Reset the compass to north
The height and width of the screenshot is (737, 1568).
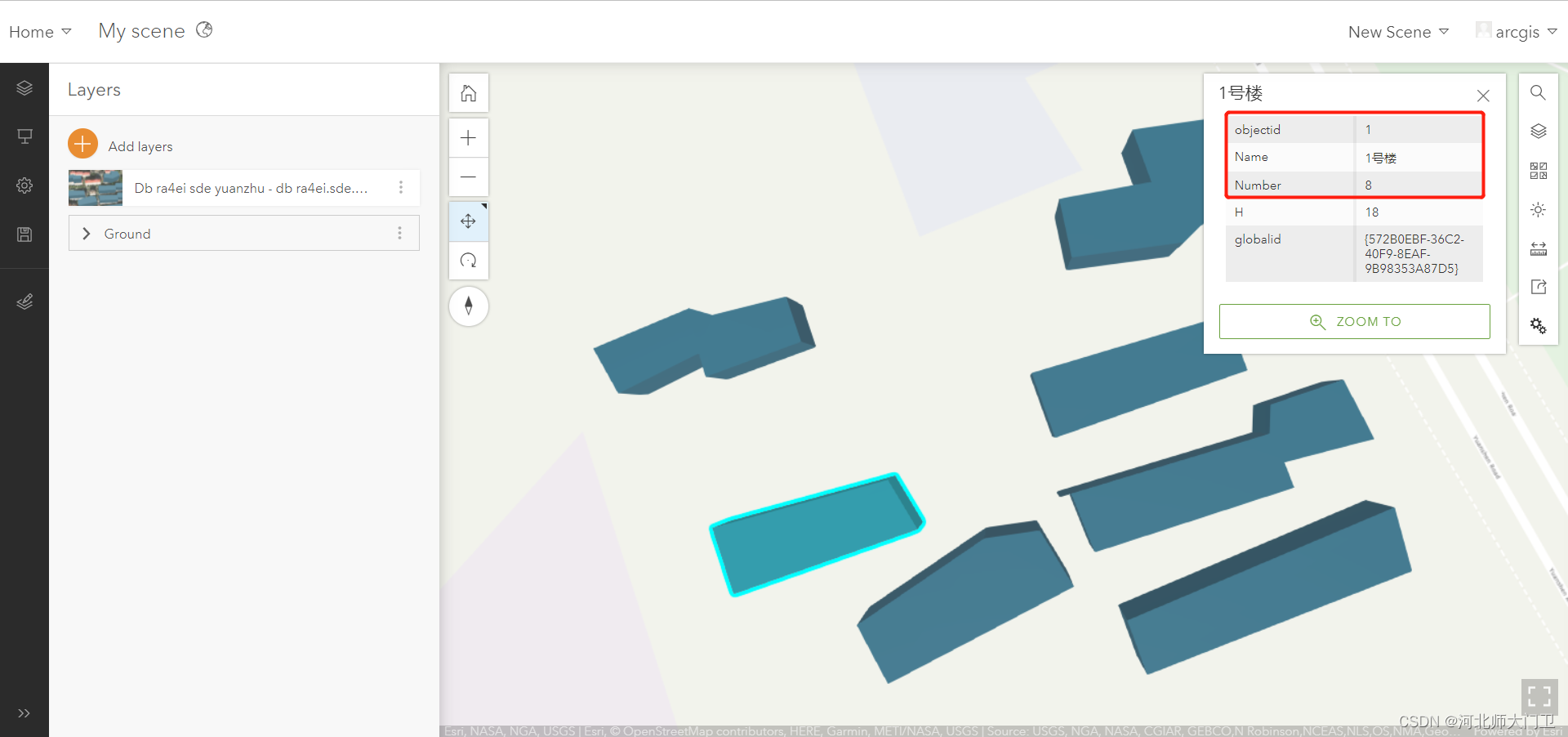(x=469, y=306)
